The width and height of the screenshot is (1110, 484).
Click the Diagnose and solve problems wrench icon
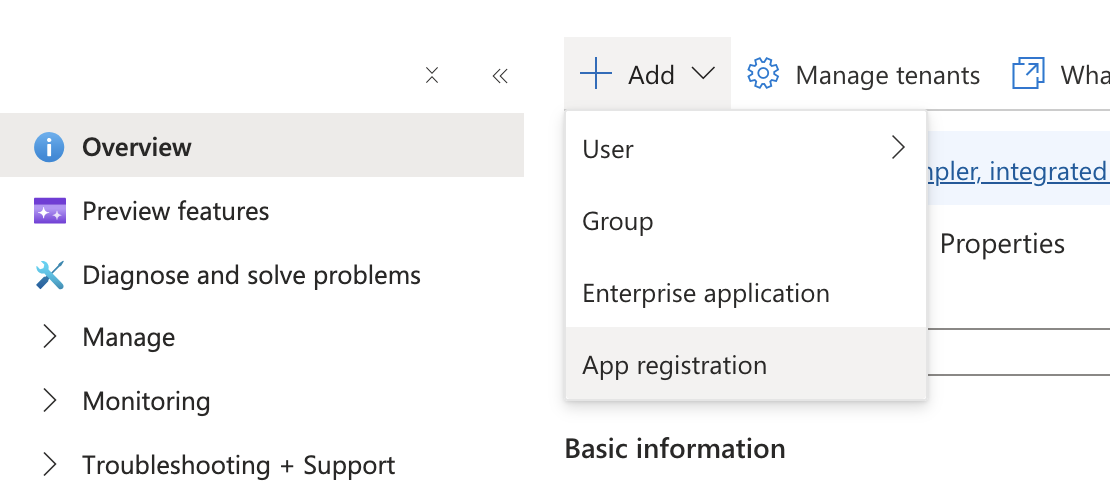pos(49,275)
